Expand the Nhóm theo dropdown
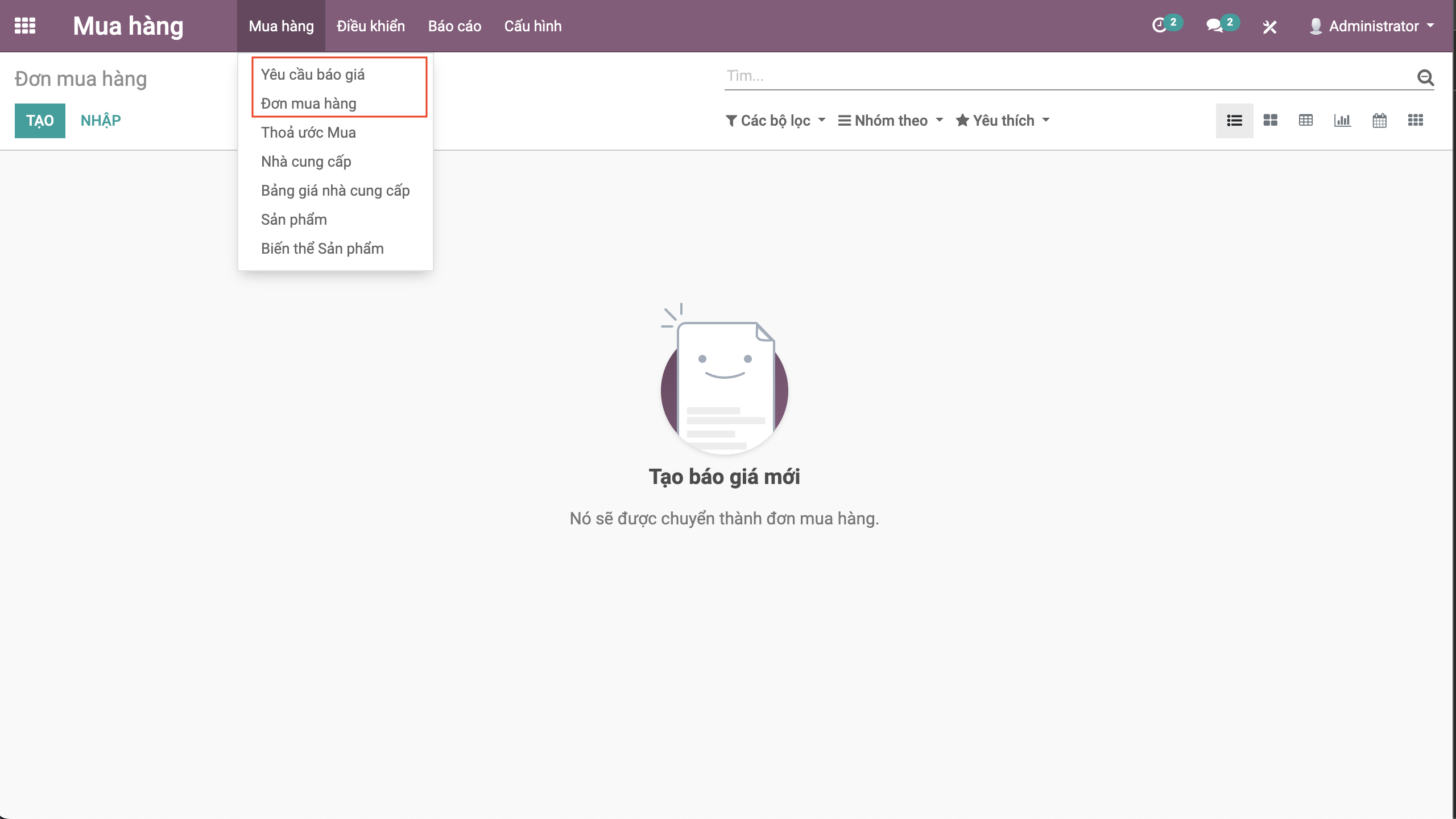Viewport: 1456px width, 819px height. (891, 121)
